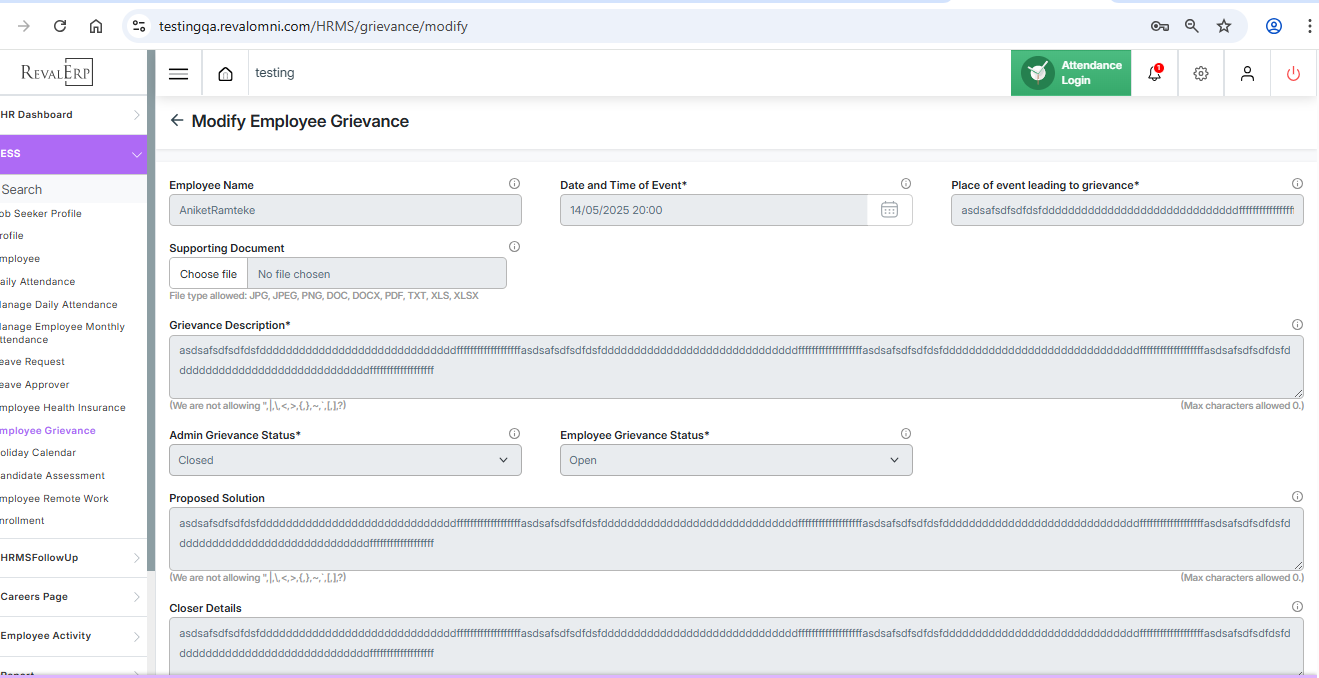
Task: Click the Choose file button
Action: (208, 274)
